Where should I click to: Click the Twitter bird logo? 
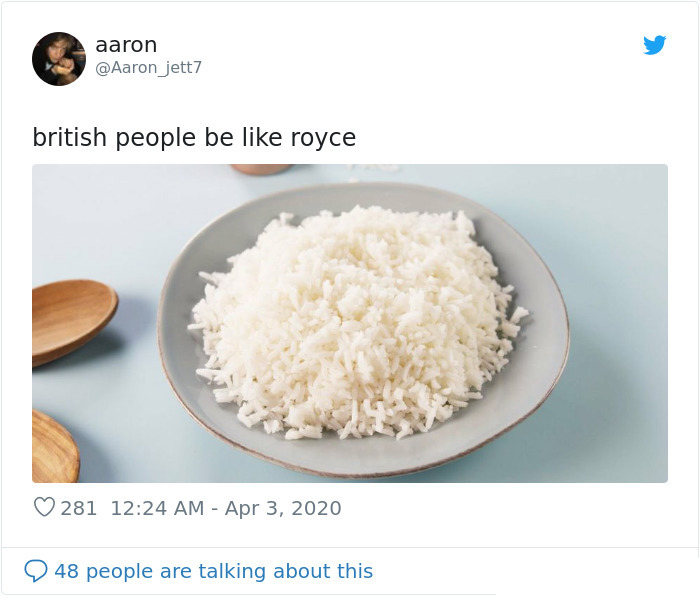coord(654,45)
